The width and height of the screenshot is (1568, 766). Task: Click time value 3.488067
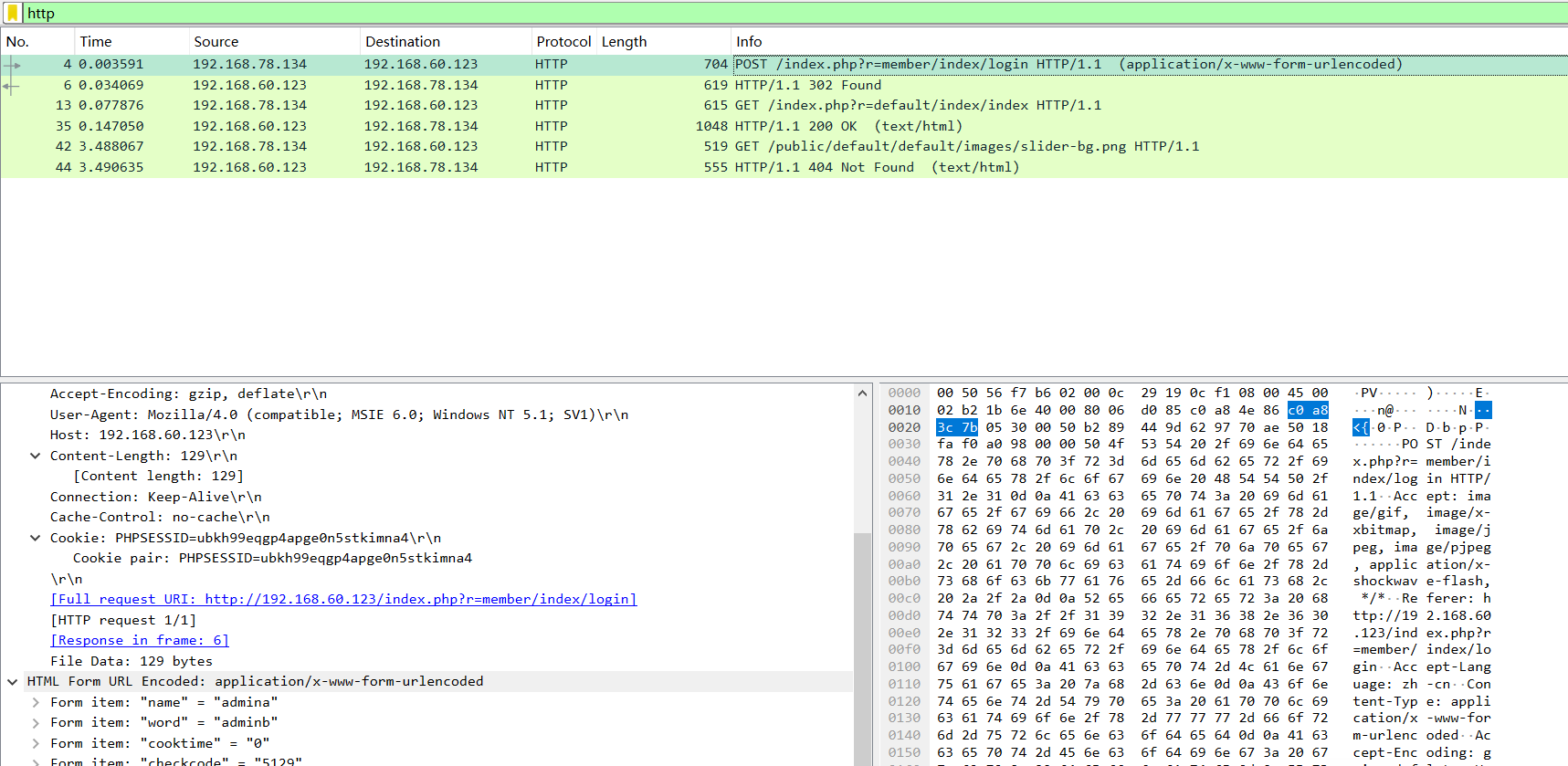point(110,146)
